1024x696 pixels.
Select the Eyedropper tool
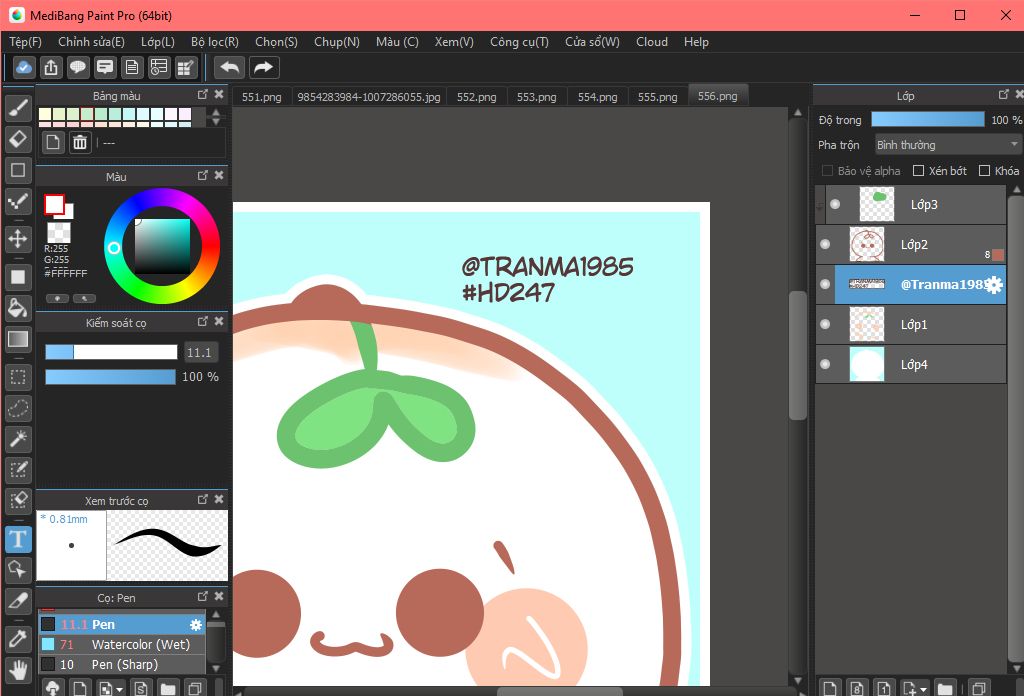click(x=17, y=636)
